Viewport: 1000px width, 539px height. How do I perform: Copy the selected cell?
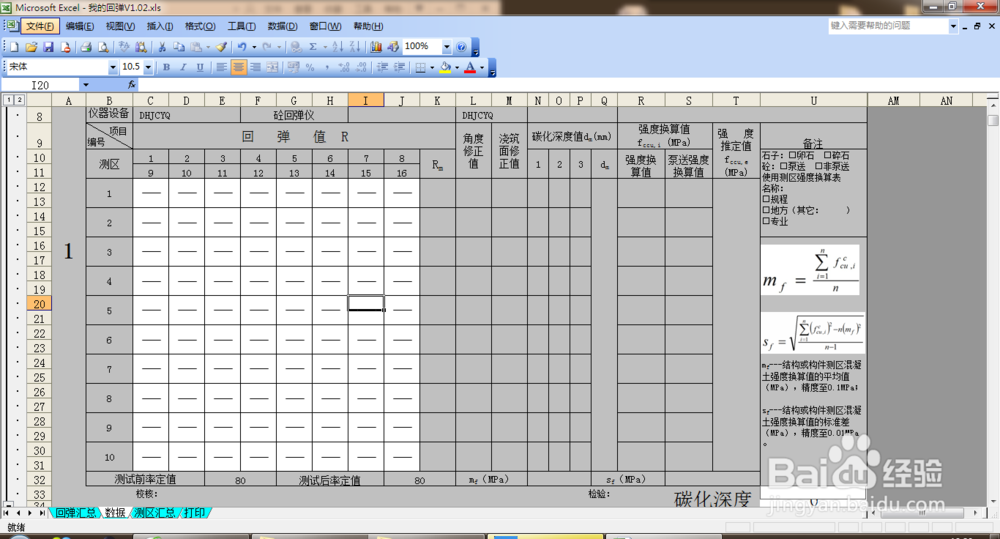click(x=179, y=47)
